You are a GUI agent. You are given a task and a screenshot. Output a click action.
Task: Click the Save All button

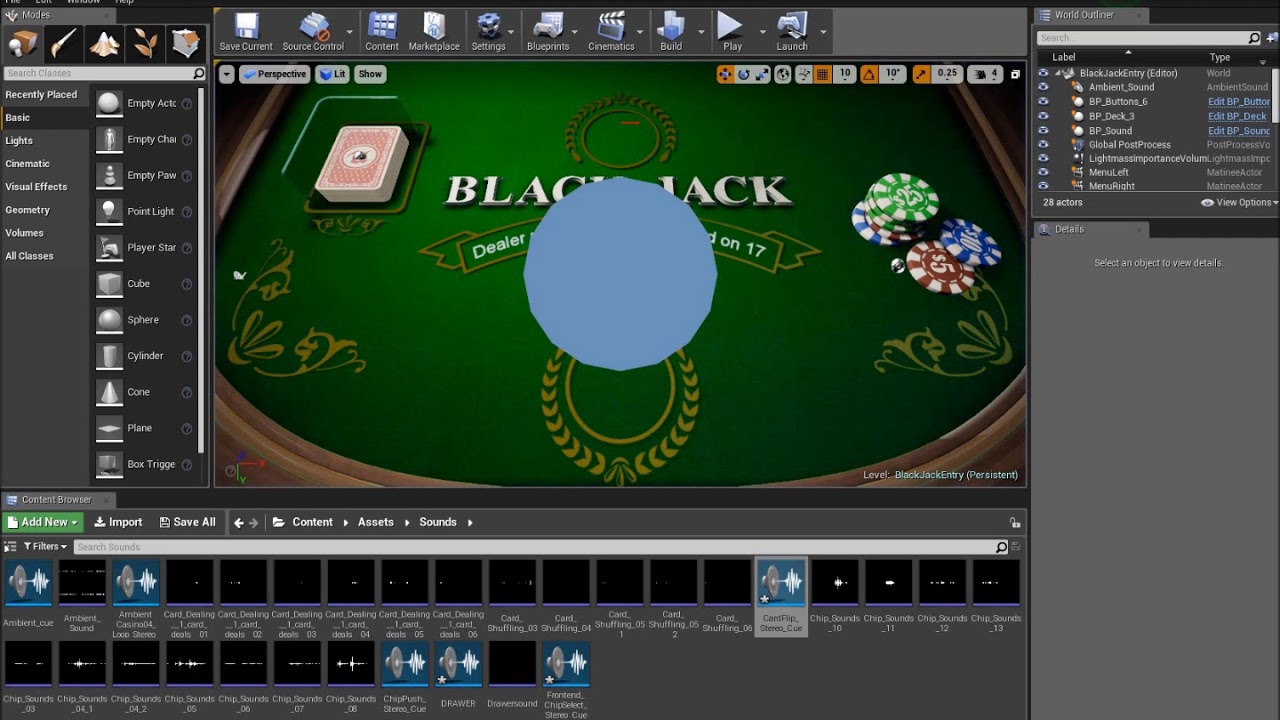(187, 522)
